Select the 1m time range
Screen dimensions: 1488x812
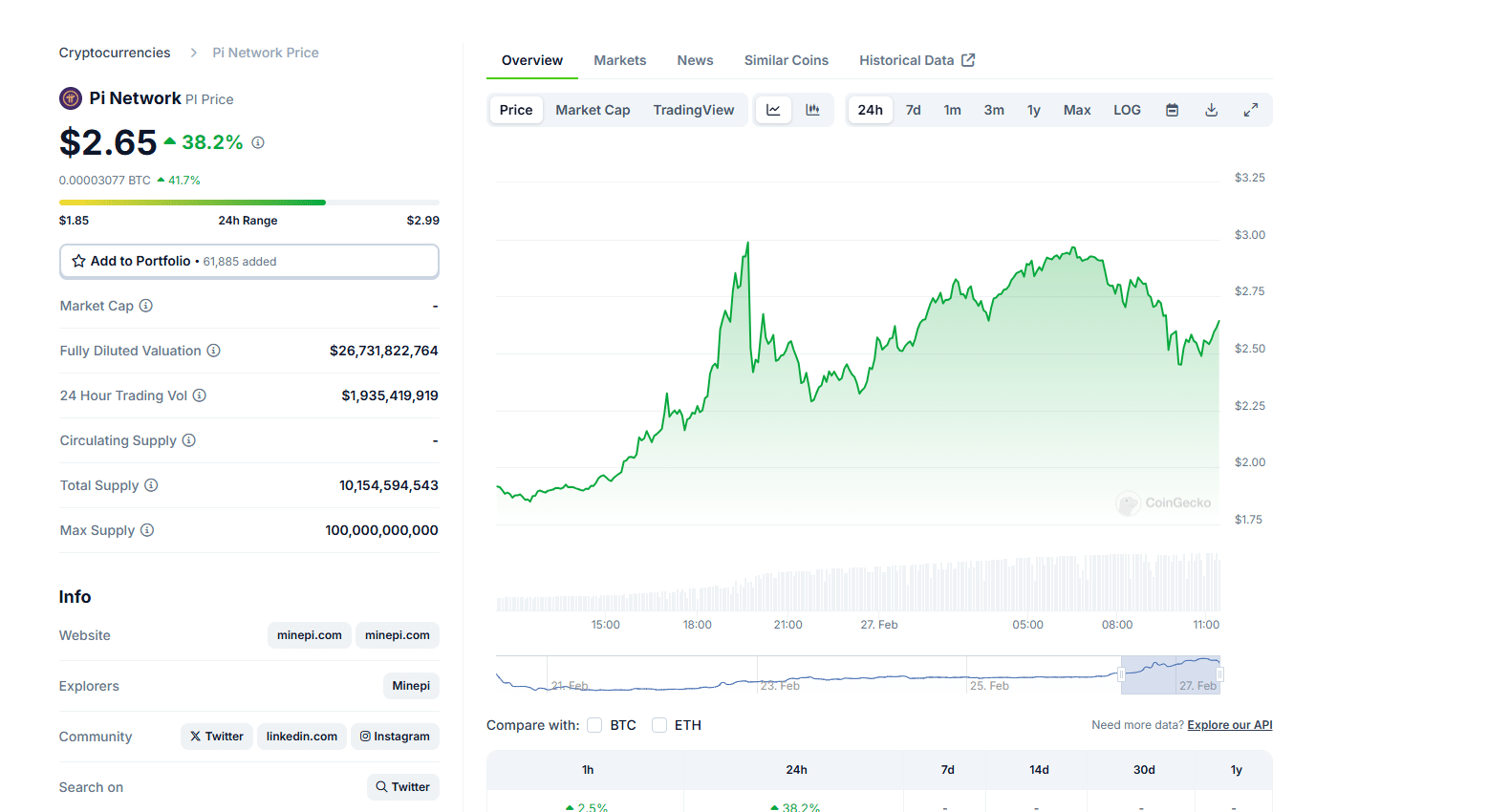pos(953,110)
